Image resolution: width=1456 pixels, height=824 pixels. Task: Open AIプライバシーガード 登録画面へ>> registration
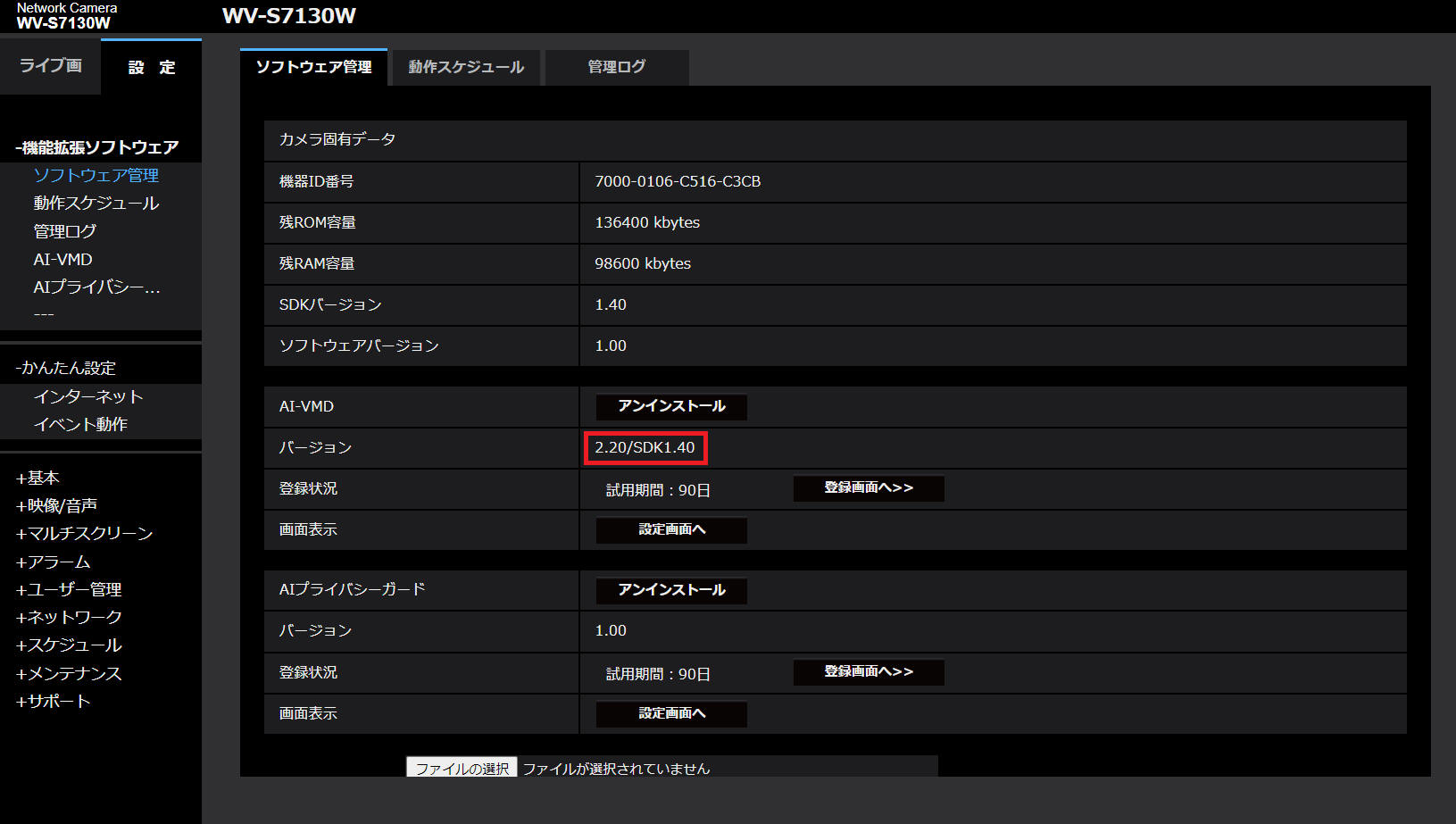(869, 672)
